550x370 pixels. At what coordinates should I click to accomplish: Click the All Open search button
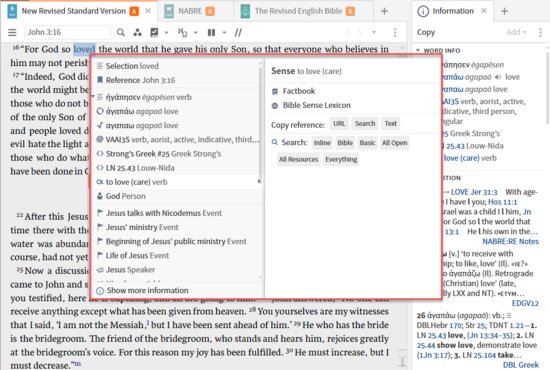click(x=395, y=143)
